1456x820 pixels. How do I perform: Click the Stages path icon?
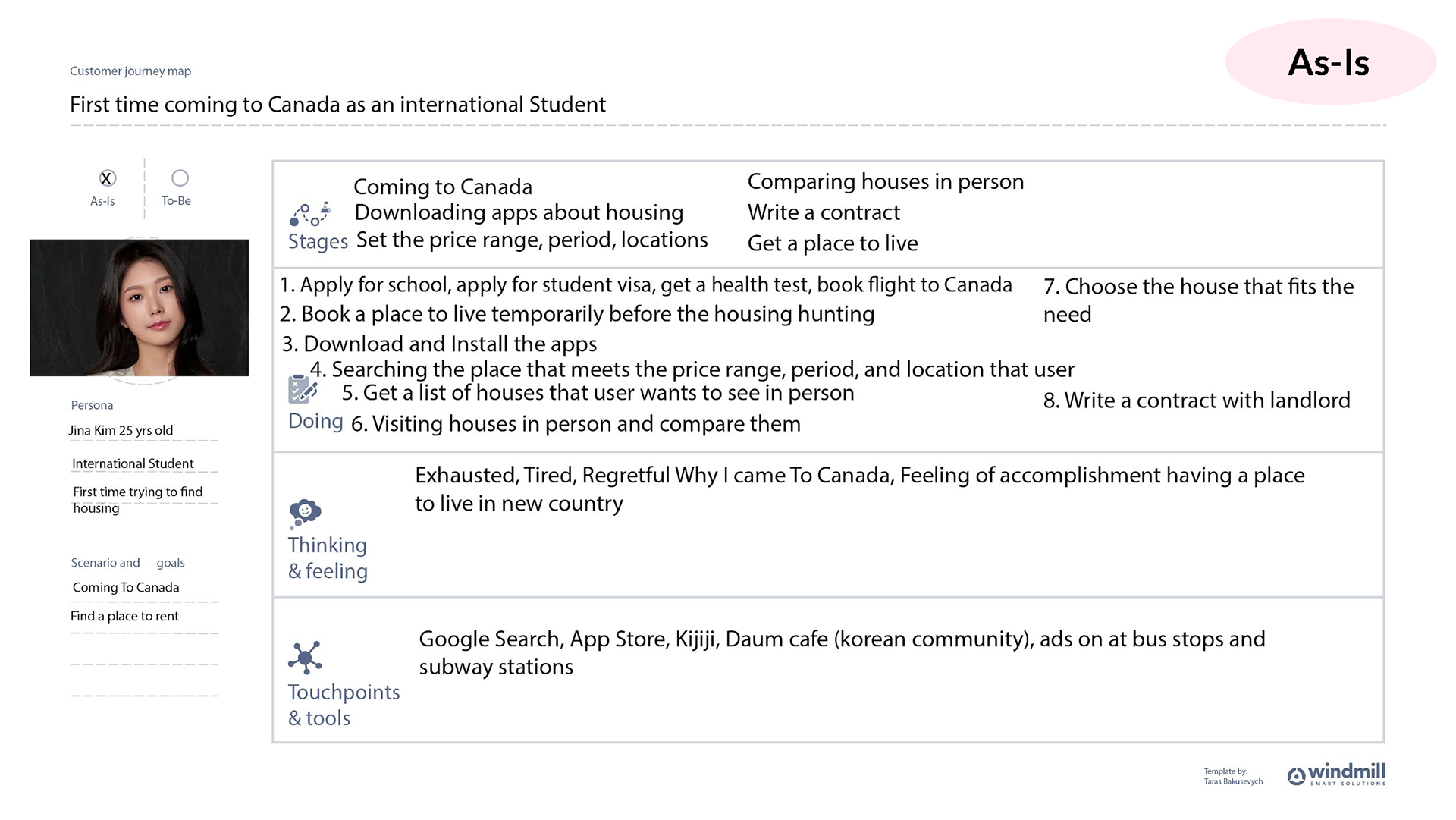coord(310,214)
